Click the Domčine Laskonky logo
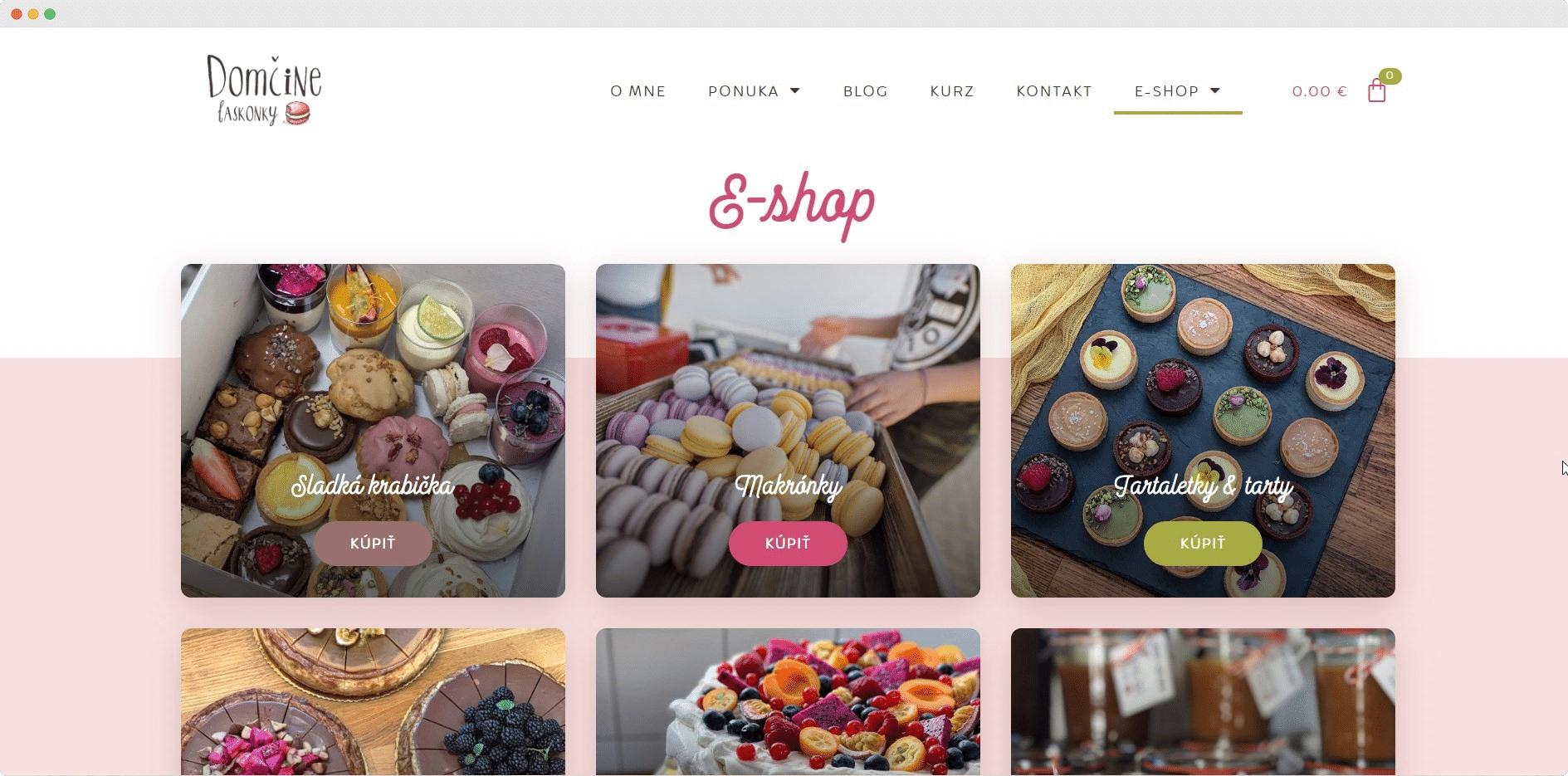The height and width of the screenshot is (776, 1568). coord(264,90)
